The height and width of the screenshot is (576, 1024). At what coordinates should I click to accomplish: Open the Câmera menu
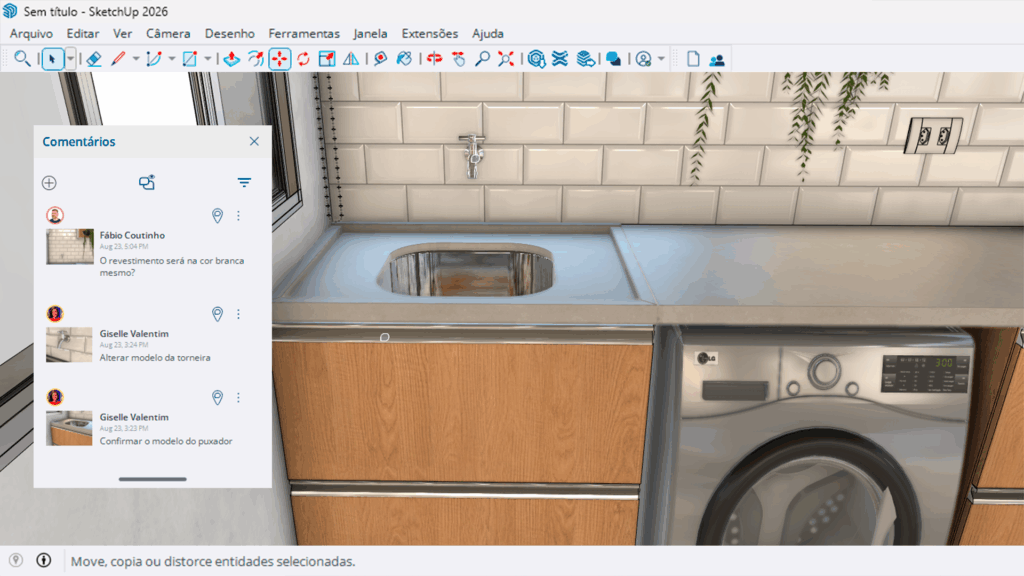tap(168, 33)
